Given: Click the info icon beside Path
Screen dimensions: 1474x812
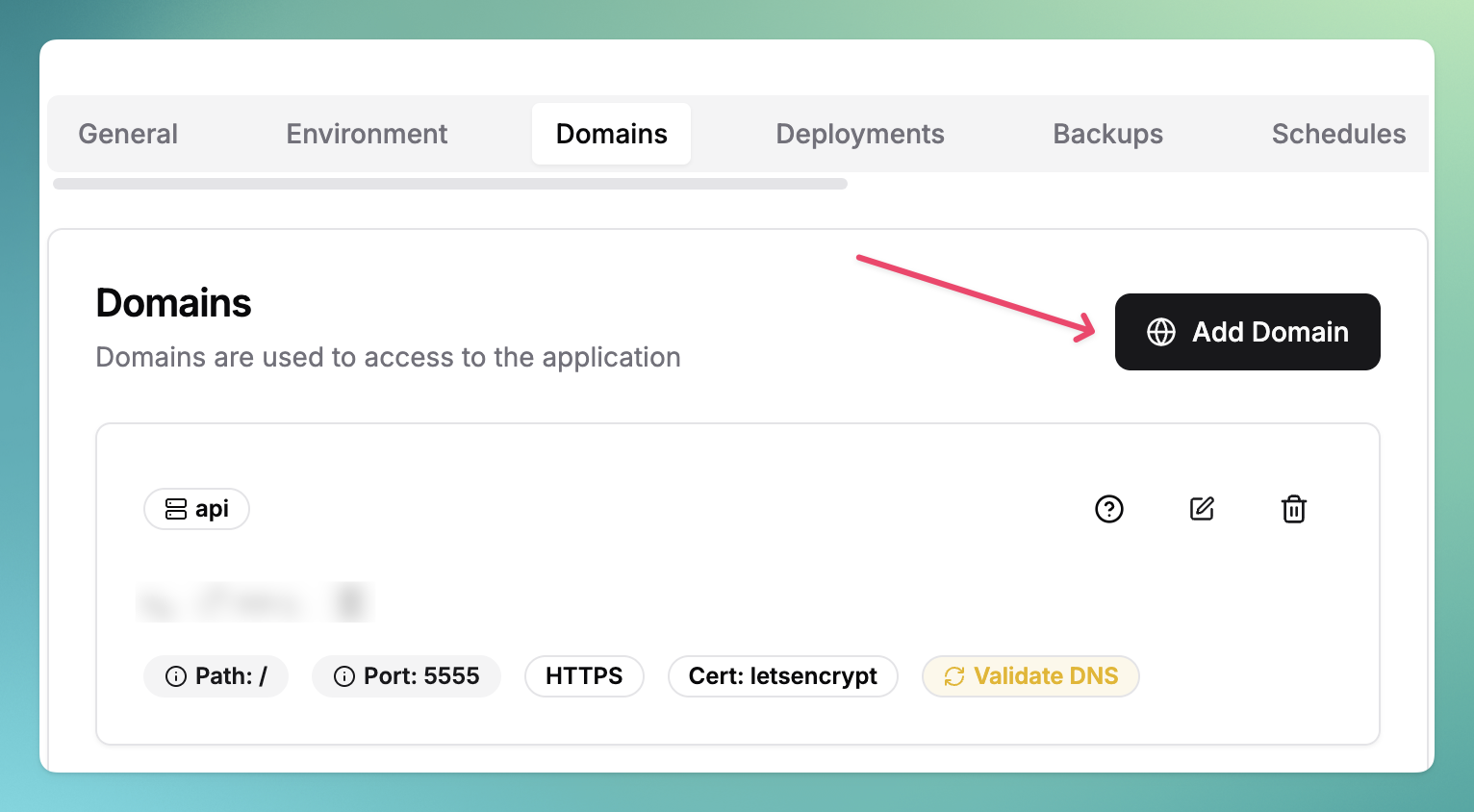Looking at the screenshot, I should (x=176, y=676).
